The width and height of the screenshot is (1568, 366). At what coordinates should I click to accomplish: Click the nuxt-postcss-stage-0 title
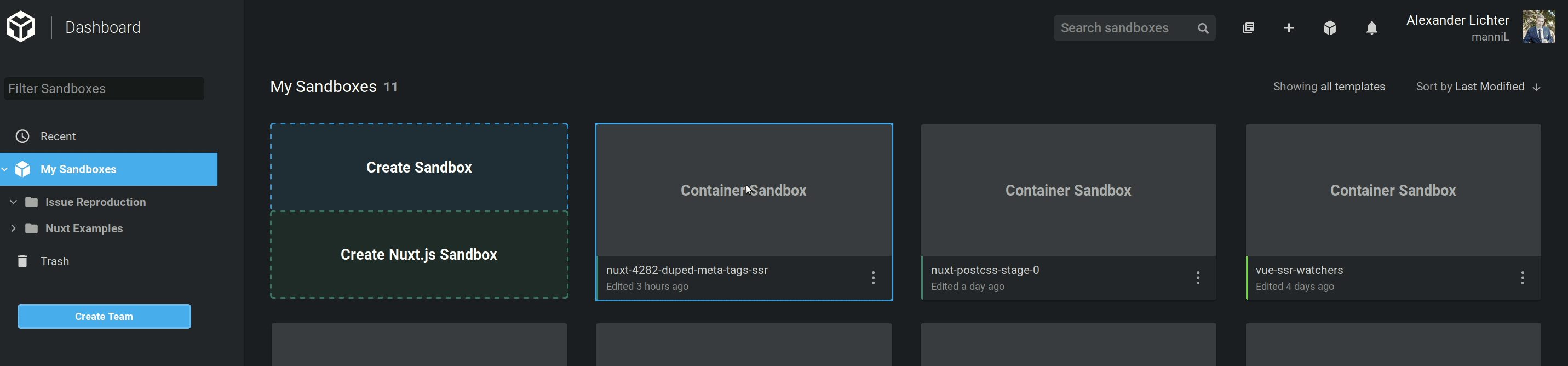click(x=985, y=270)
